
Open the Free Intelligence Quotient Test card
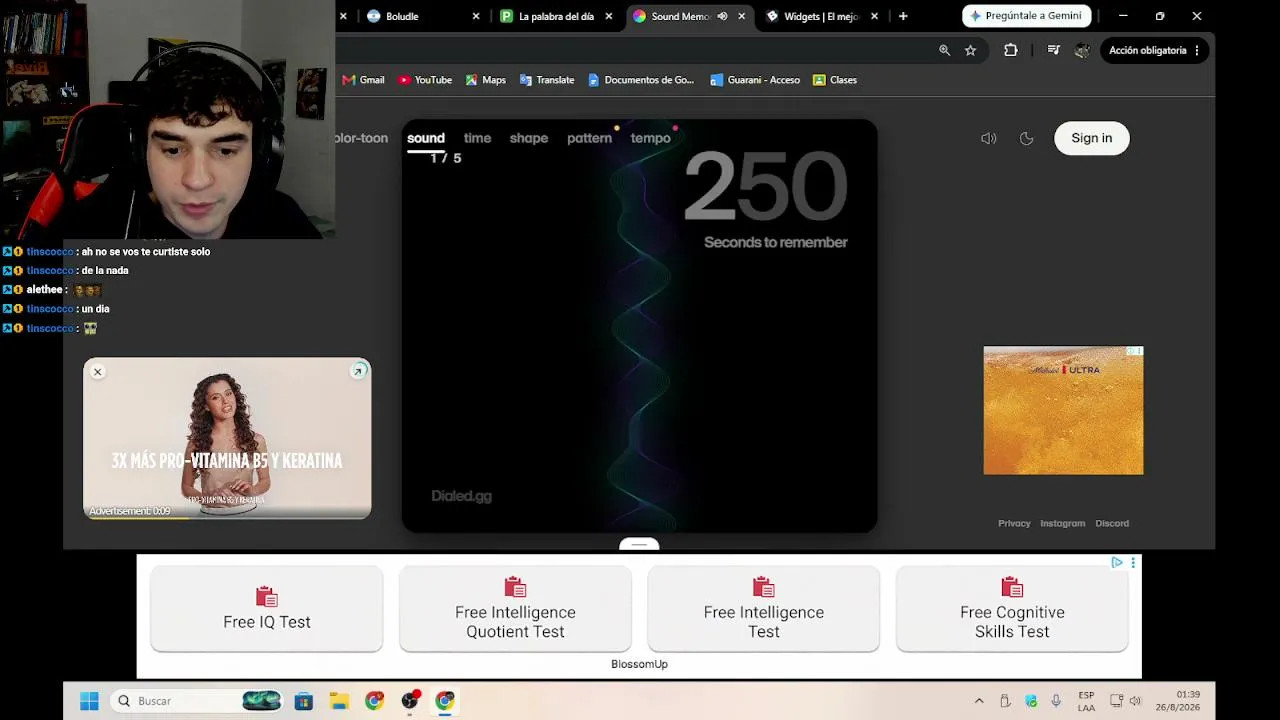[x=515, y=609]
